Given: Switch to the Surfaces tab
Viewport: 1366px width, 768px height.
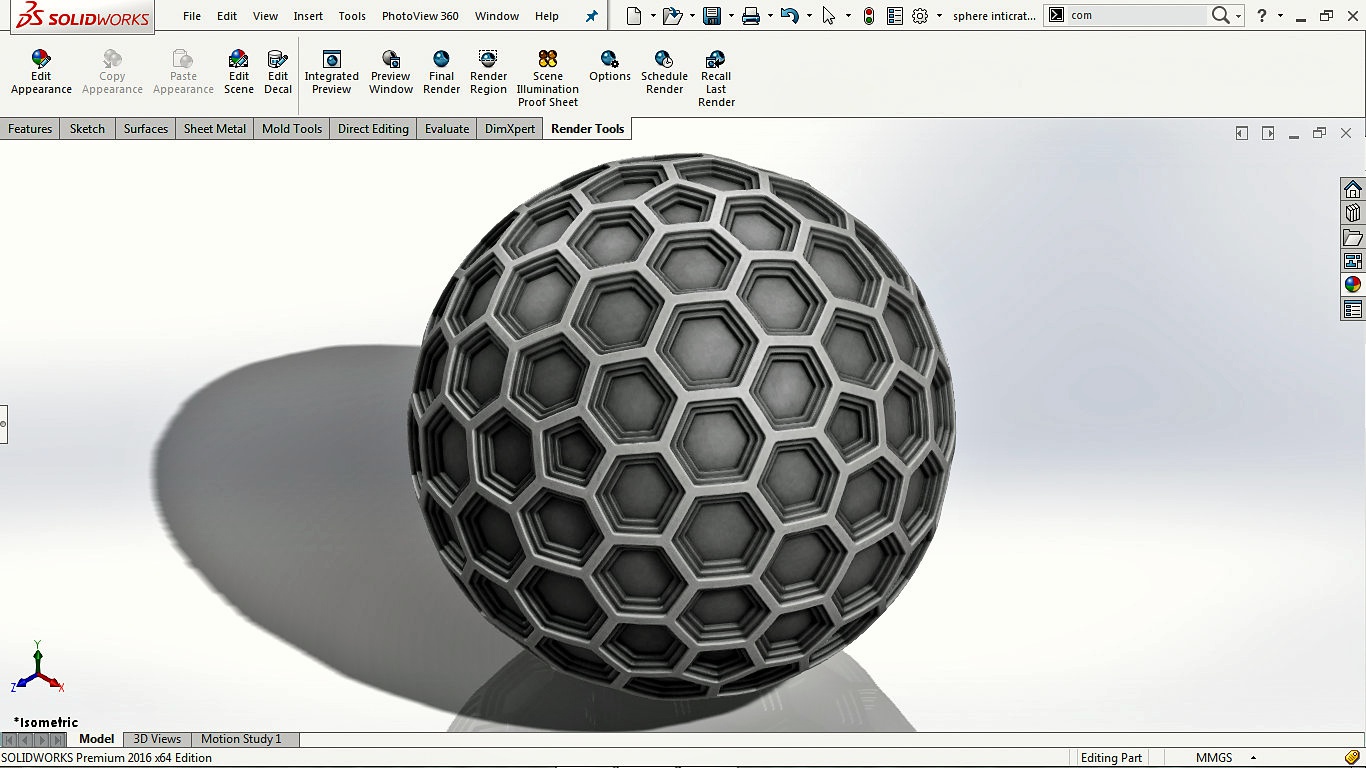Looking at the screenshot, I should pos(145,128).
